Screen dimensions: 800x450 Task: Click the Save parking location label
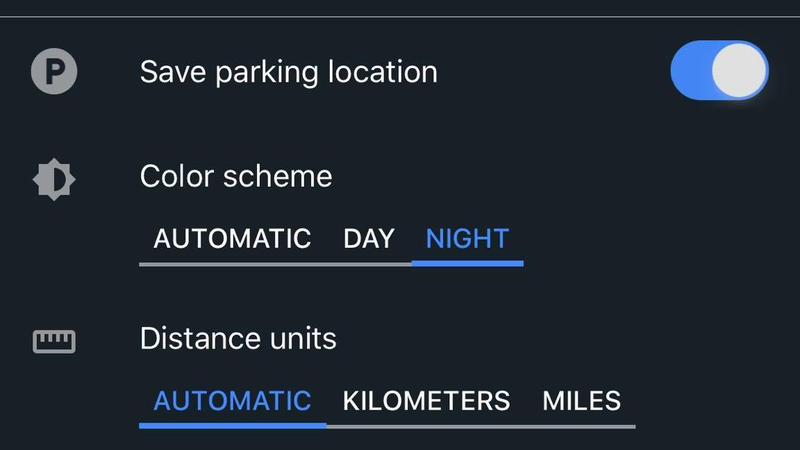pyautogui.click(x=289, y=72)
